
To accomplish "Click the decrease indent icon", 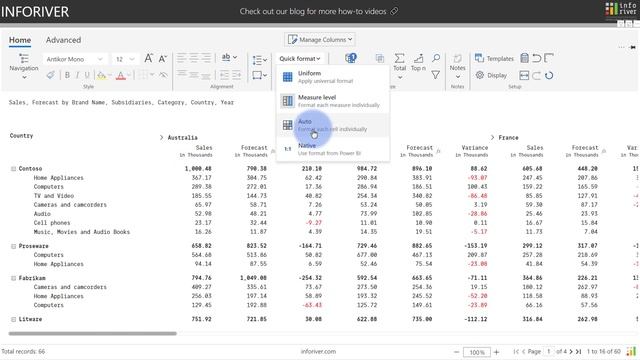I will [x=224, y=75].
